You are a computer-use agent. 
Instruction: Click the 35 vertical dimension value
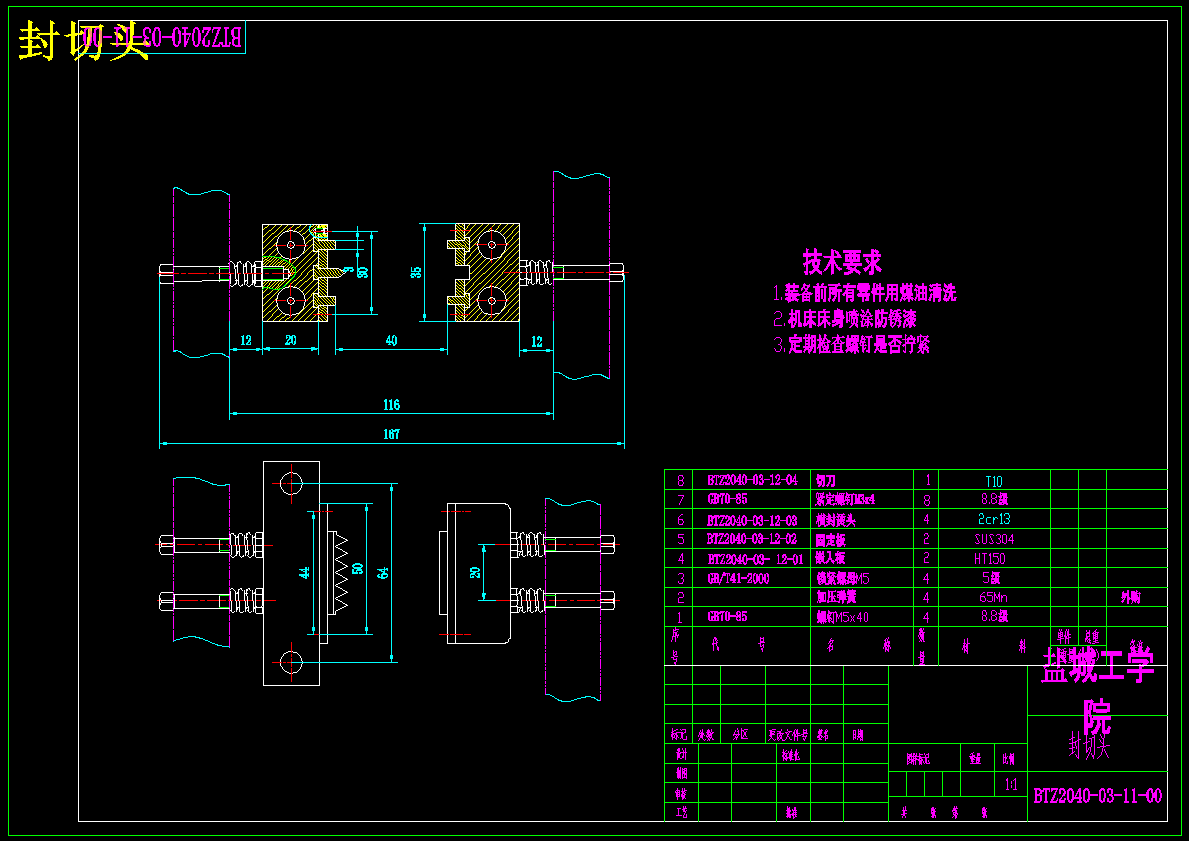click(x=416, y=272)
